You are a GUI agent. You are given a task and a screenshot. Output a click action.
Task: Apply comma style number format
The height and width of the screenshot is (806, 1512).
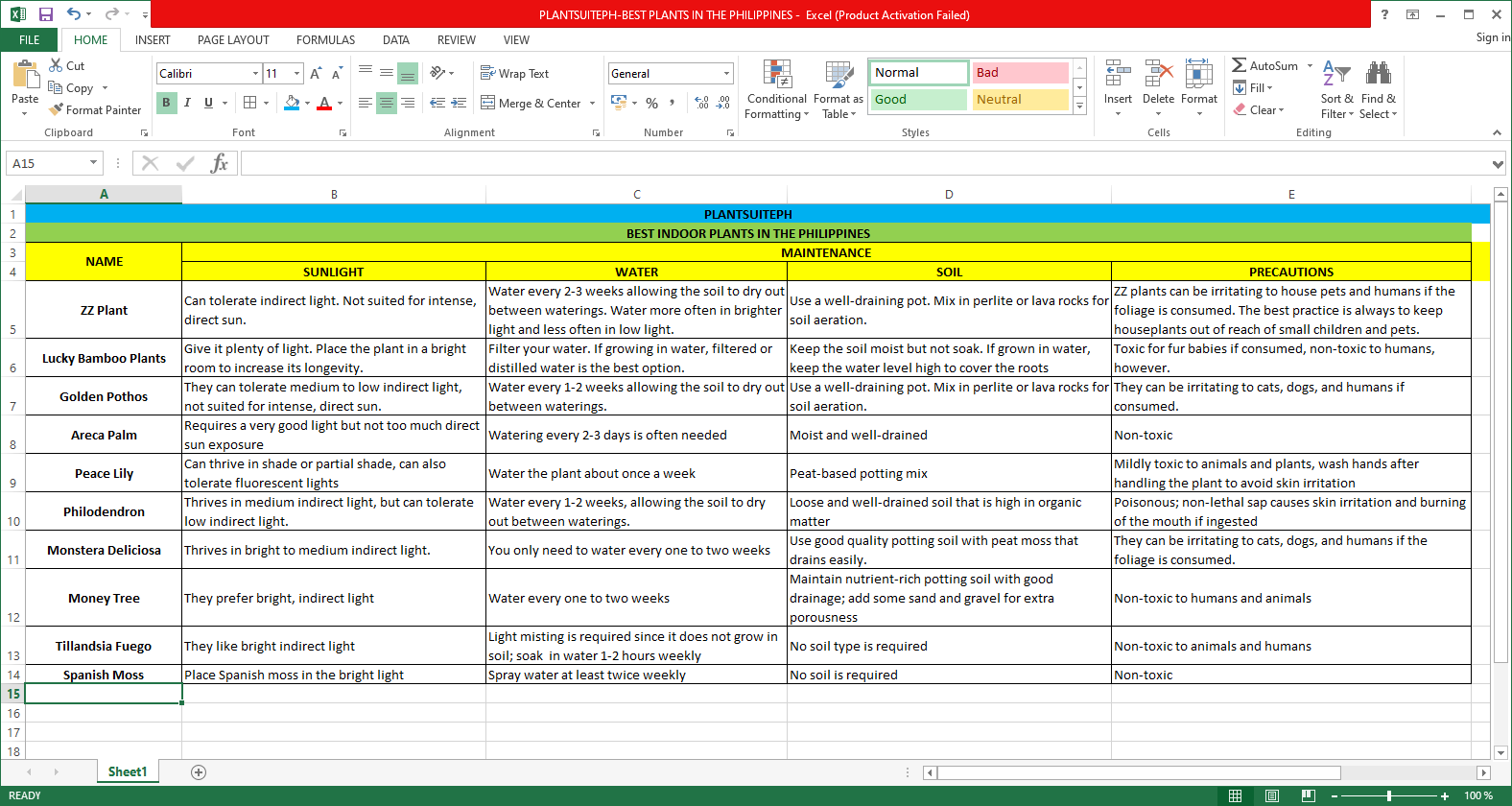click(673, 103)
